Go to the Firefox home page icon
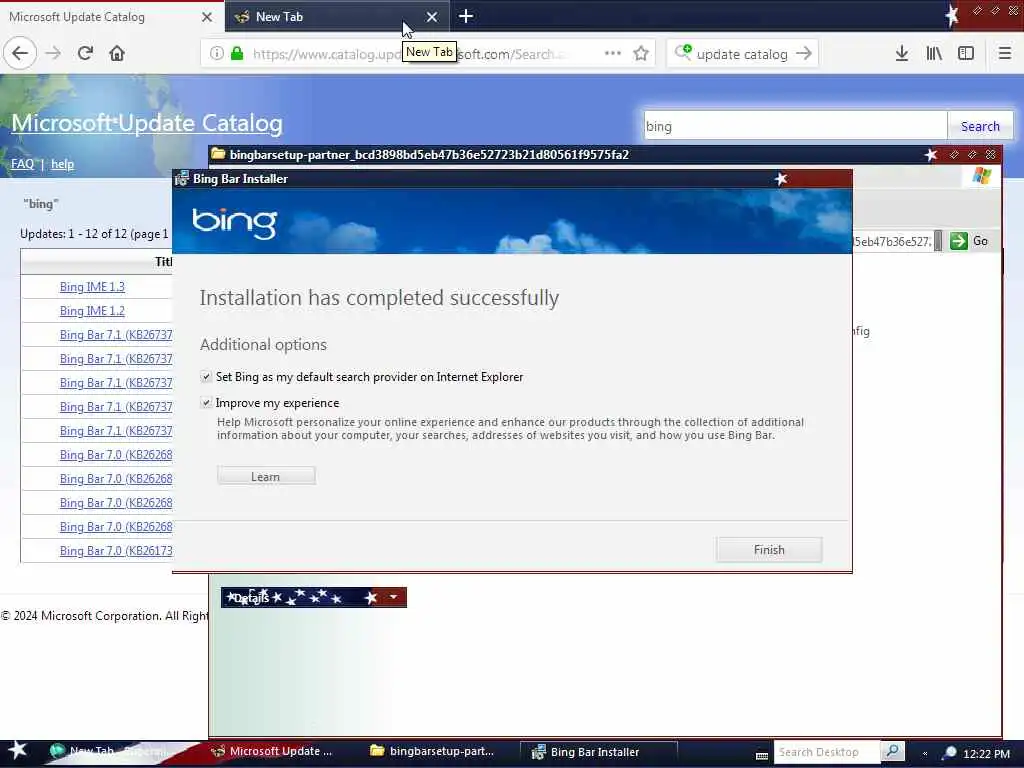Screen dimensions: 1024x768 coord(117,53)
